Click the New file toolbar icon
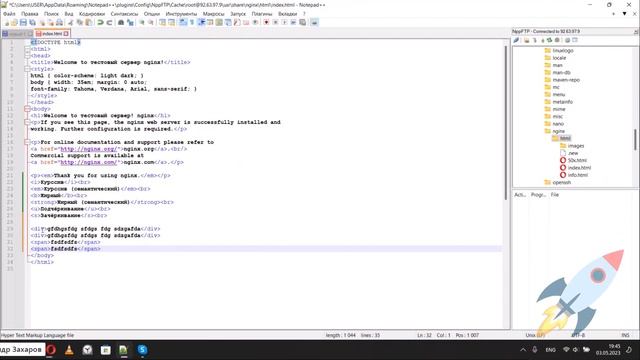The height and width of the screenshot is (360, 640). point(6,22)
